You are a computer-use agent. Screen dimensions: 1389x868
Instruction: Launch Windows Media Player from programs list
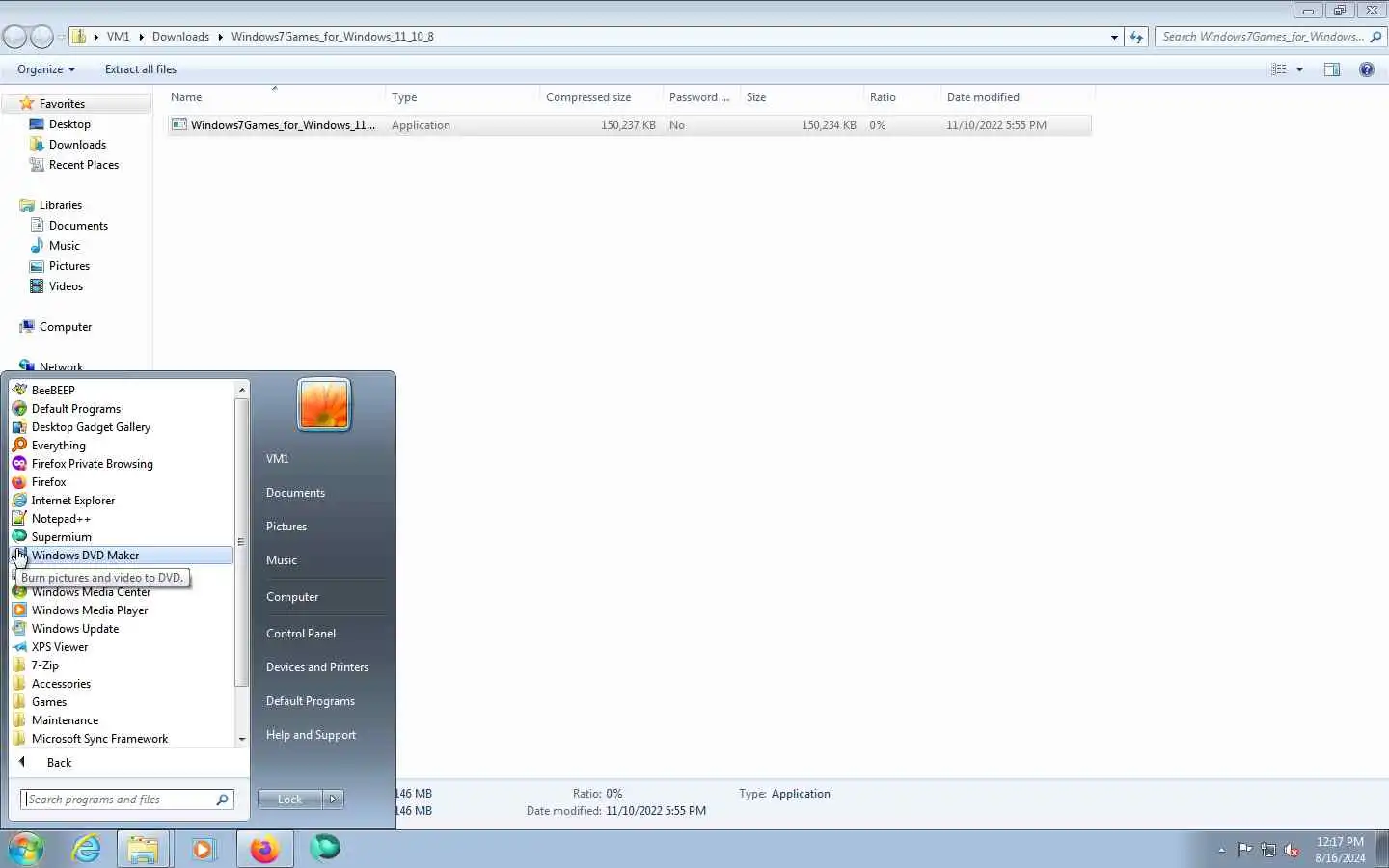[90, 610]
